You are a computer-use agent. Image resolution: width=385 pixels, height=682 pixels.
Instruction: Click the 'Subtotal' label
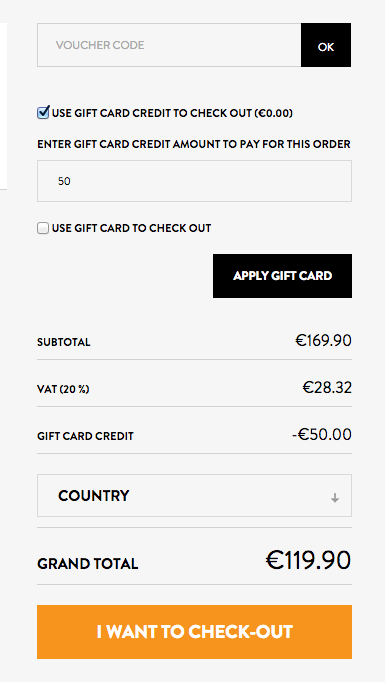(x=64, y=342)
